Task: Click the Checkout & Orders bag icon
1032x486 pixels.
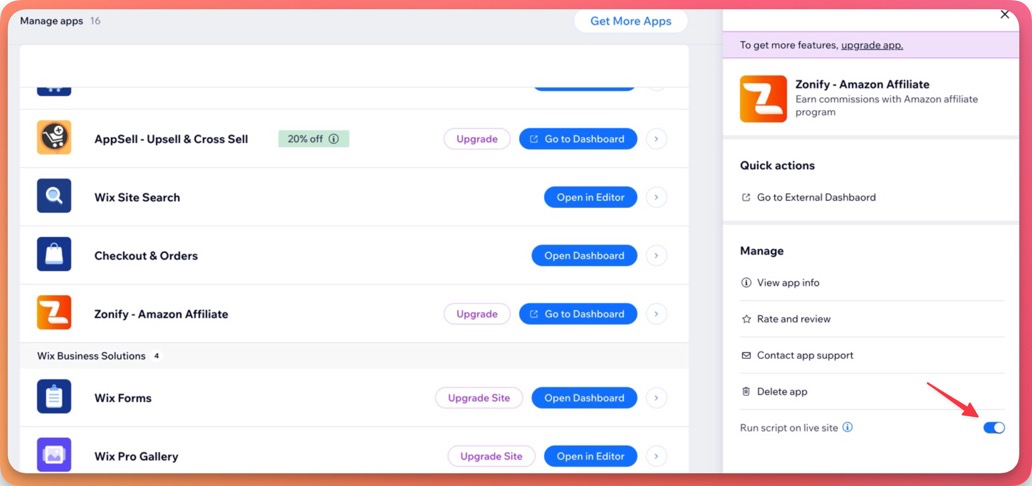Action: [54, 255]
